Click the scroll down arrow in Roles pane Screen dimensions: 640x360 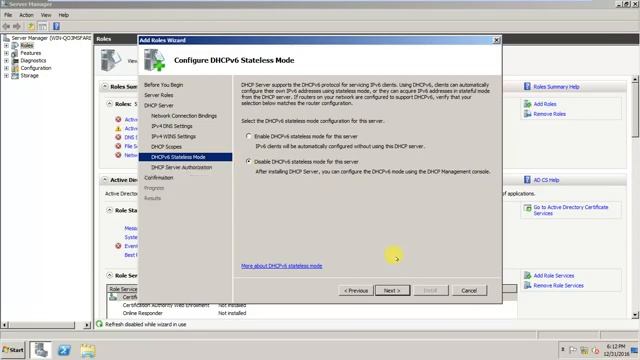click(x=635, y=315)
